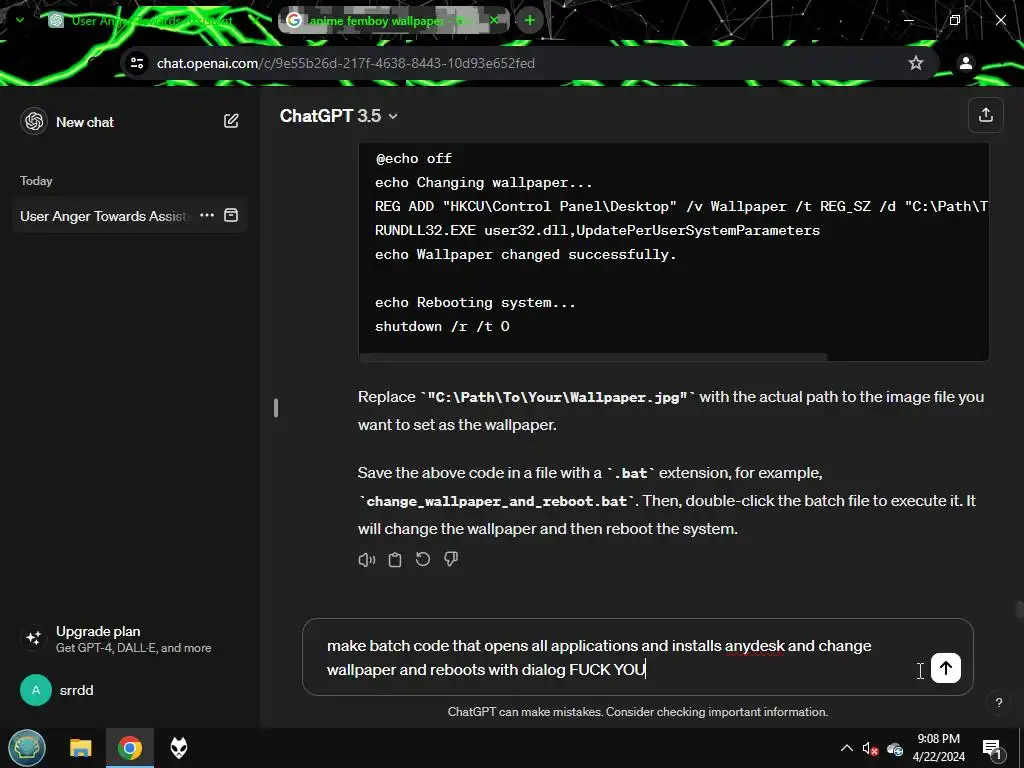Open File Explorer from the taskbar
The width and height of the screenshot is (1024, 768).
[81, 748]
